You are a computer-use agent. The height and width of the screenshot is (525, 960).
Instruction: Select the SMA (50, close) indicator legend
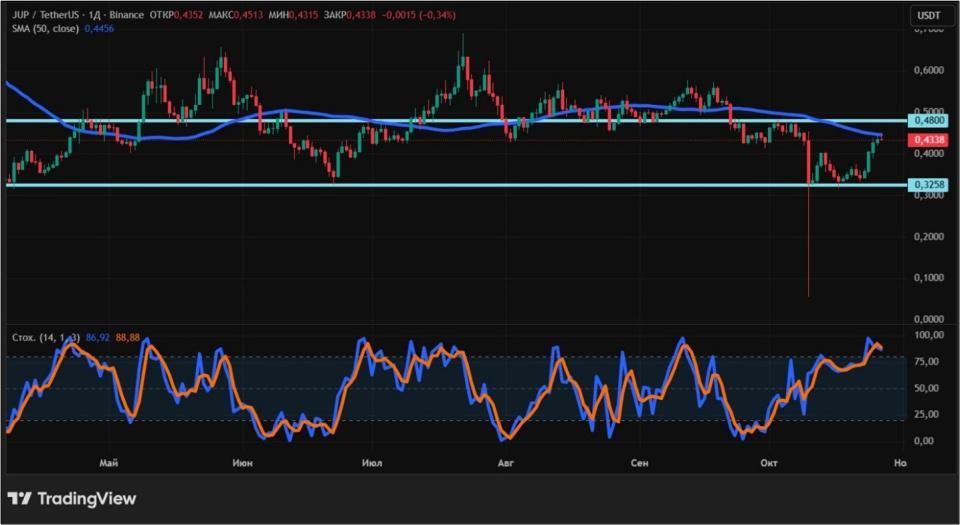click(x=43, y=30)
